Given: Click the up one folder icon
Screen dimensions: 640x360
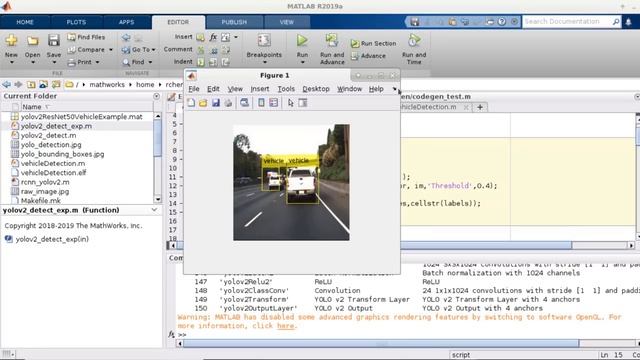Looking at the screenshot, I should click(31, 84).
